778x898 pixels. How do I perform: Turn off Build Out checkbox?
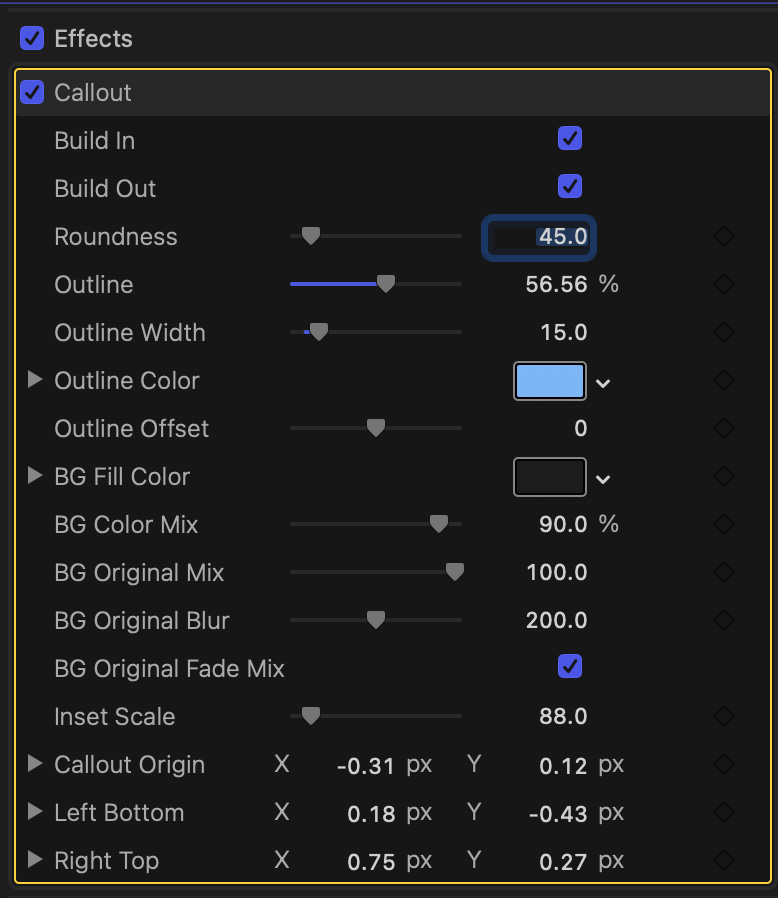click(570, 187)
